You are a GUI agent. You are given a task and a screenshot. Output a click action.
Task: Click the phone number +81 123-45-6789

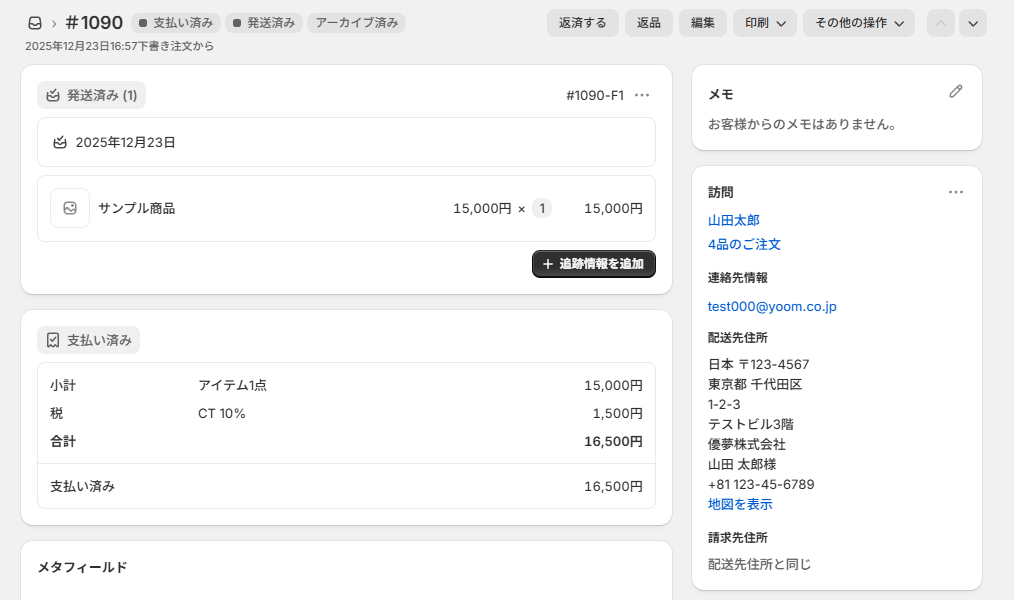pyautogui.click(x=761, y=484)
